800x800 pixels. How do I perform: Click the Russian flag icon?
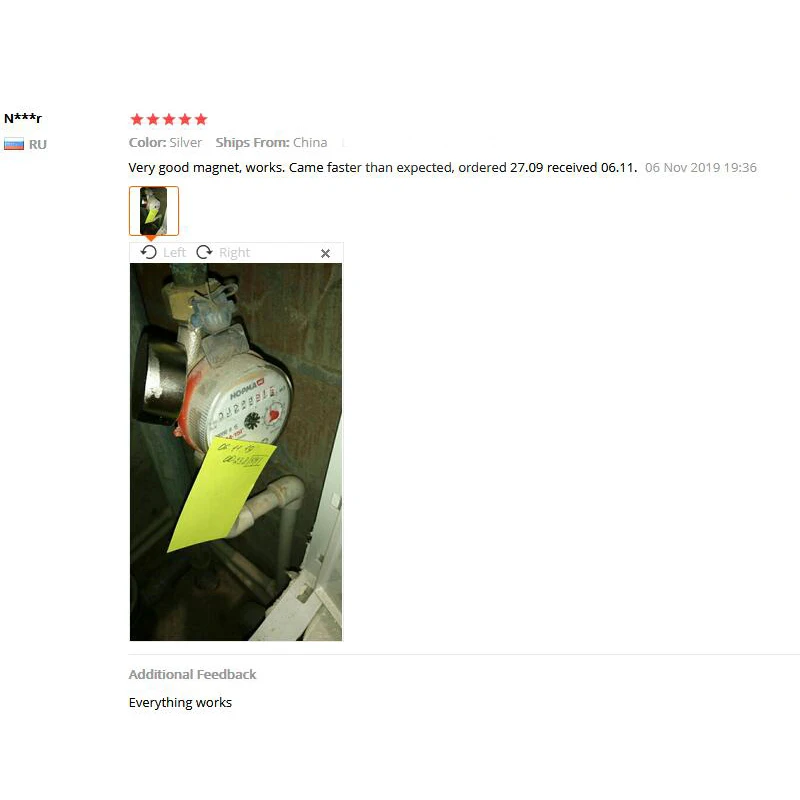[14, 144]
